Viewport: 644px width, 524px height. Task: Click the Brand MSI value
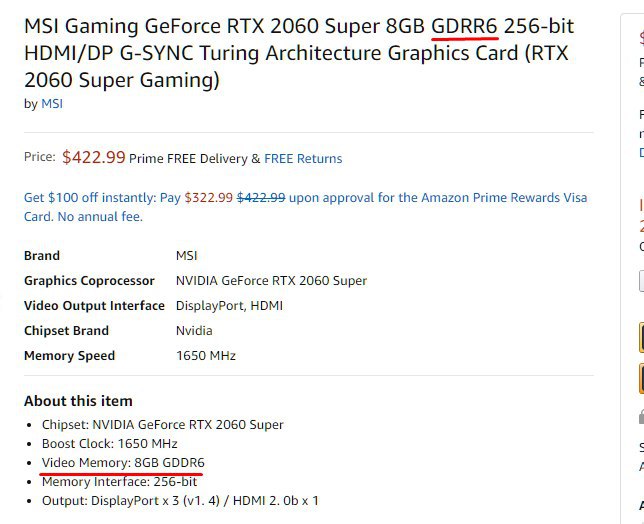point(187,256)
